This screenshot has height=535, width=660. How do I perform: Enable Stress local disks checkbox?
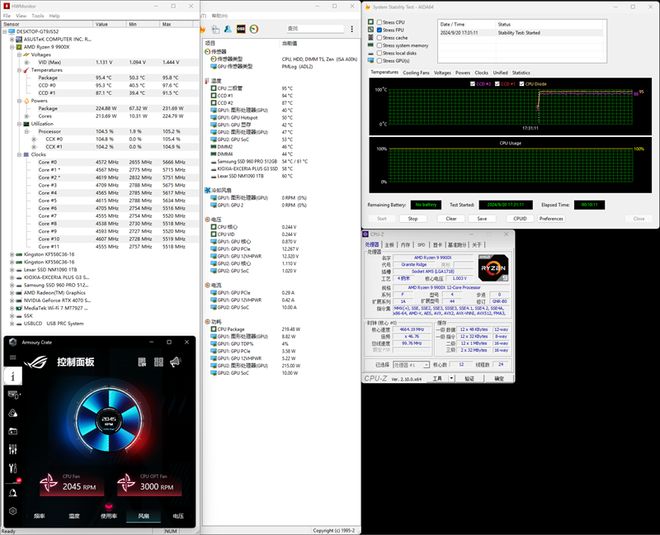point(379,53)
